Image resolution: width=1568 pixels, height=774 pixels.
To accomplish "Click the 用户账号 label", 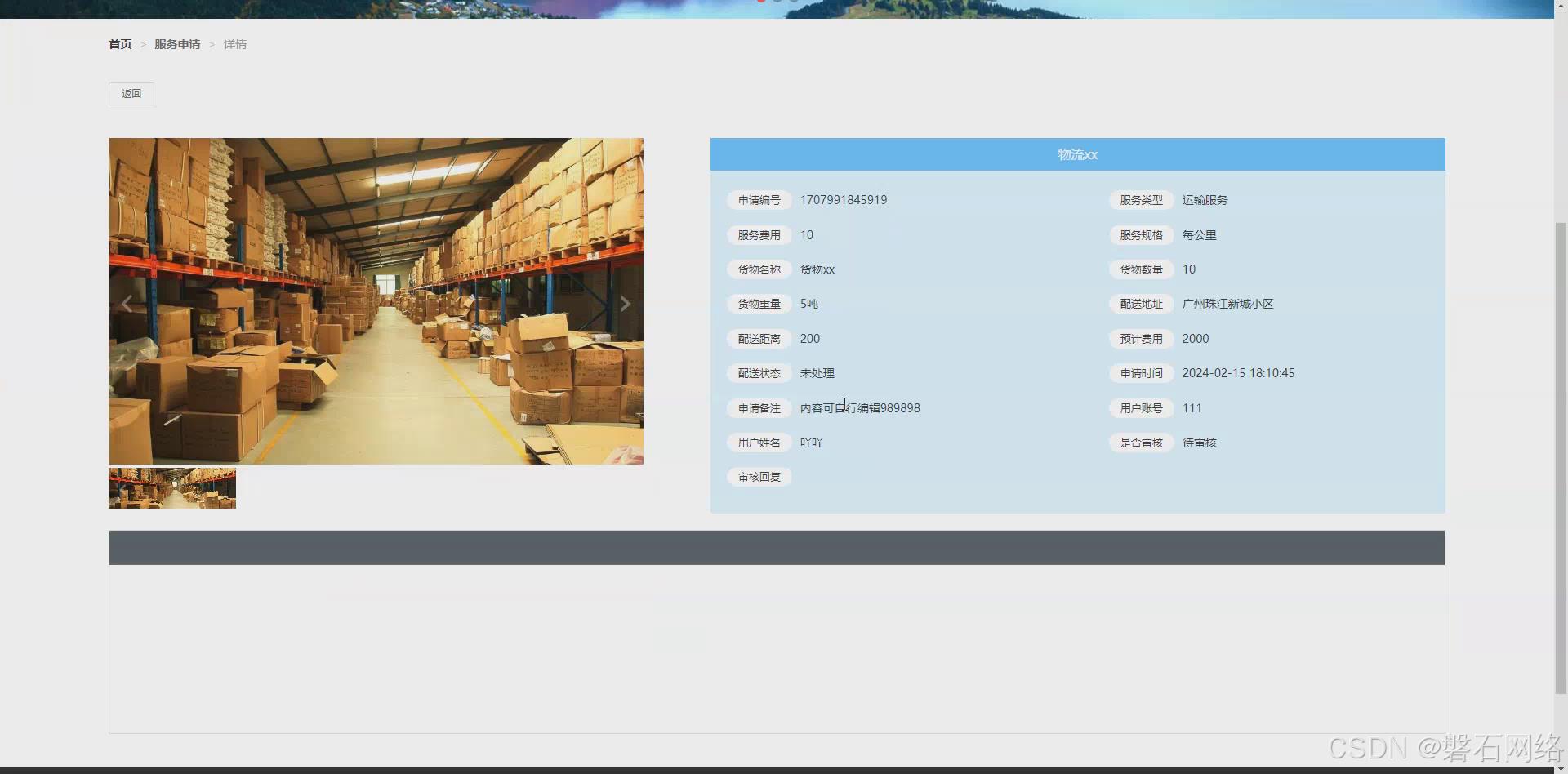I will (x=1141, y=408).
